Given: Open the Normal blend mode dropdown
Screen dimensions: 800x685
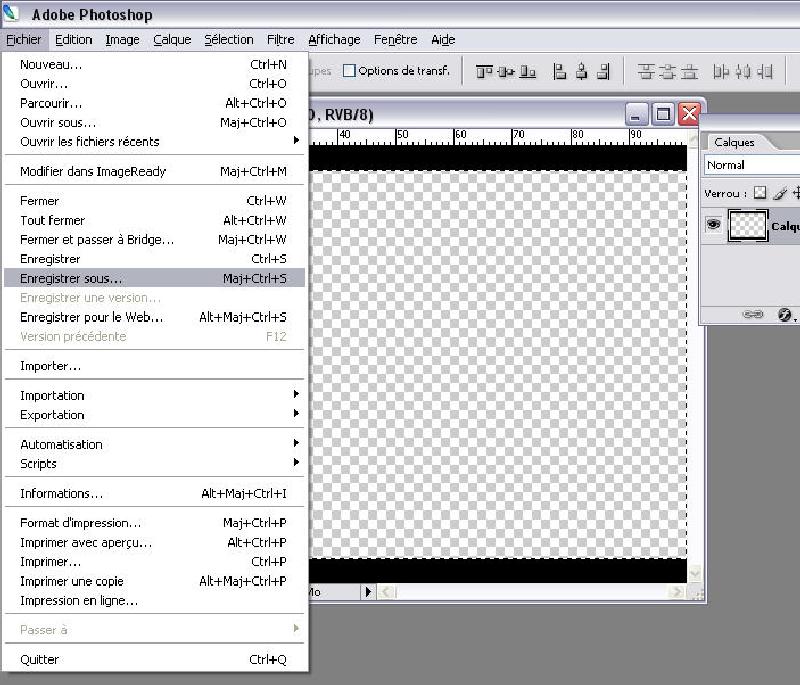Looking at the screenshot, I should pyautogui.click(x=752, y=165).
